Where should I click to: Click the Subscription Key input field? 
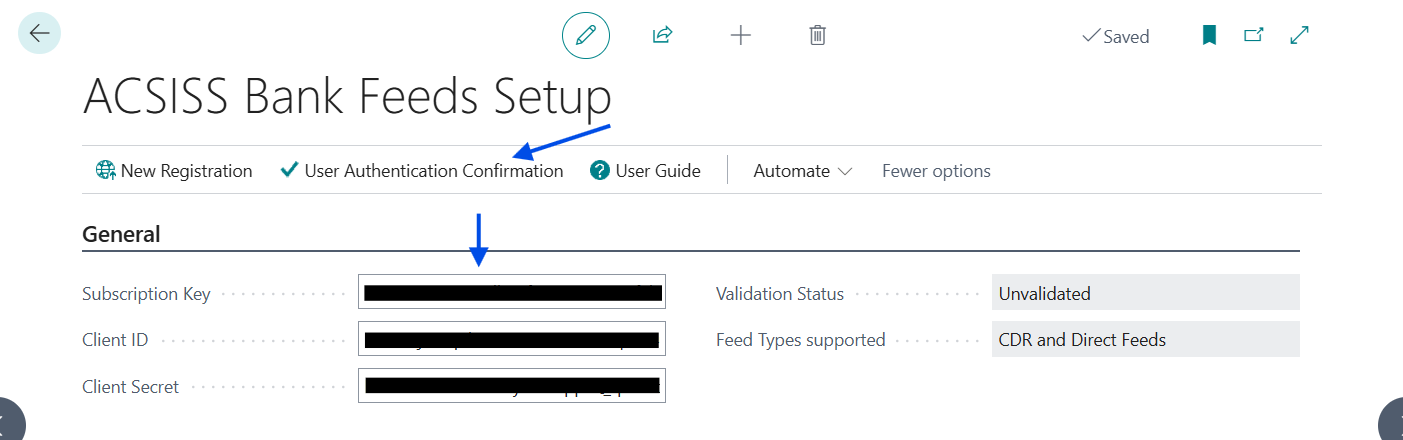point(511,293)
